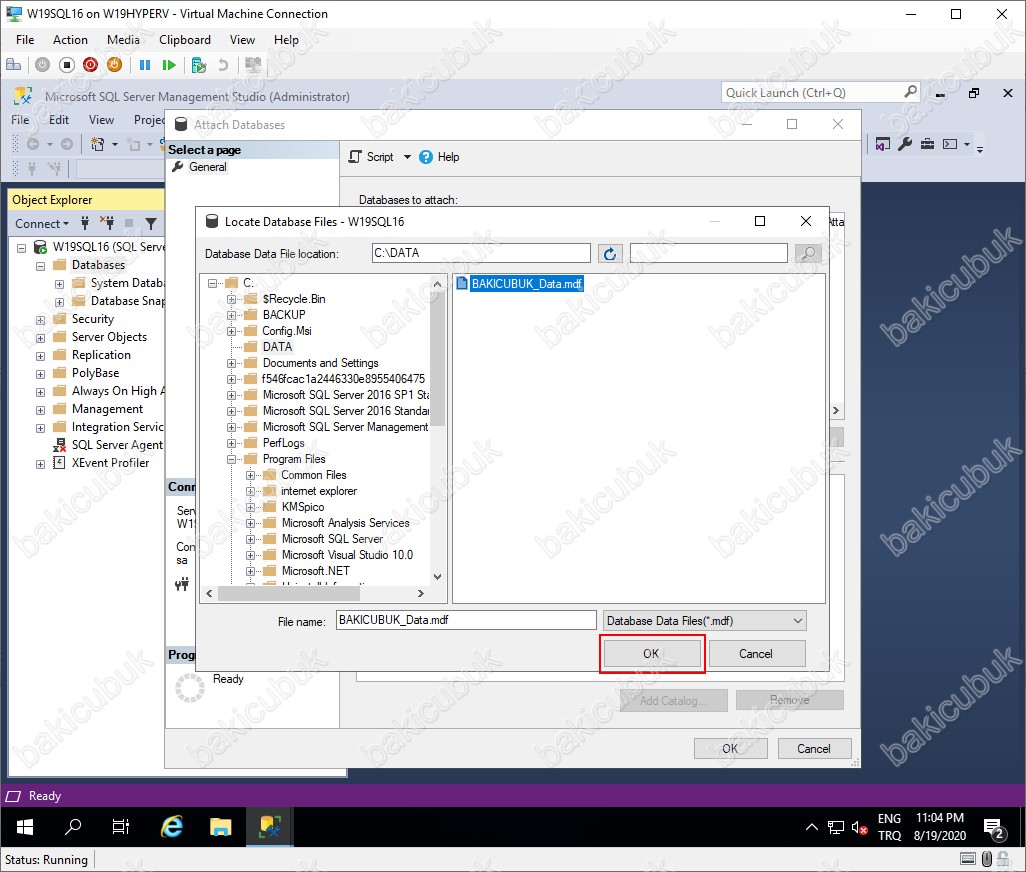
Task: Open the Action Center notifications icon
Action: pos(994,828)
